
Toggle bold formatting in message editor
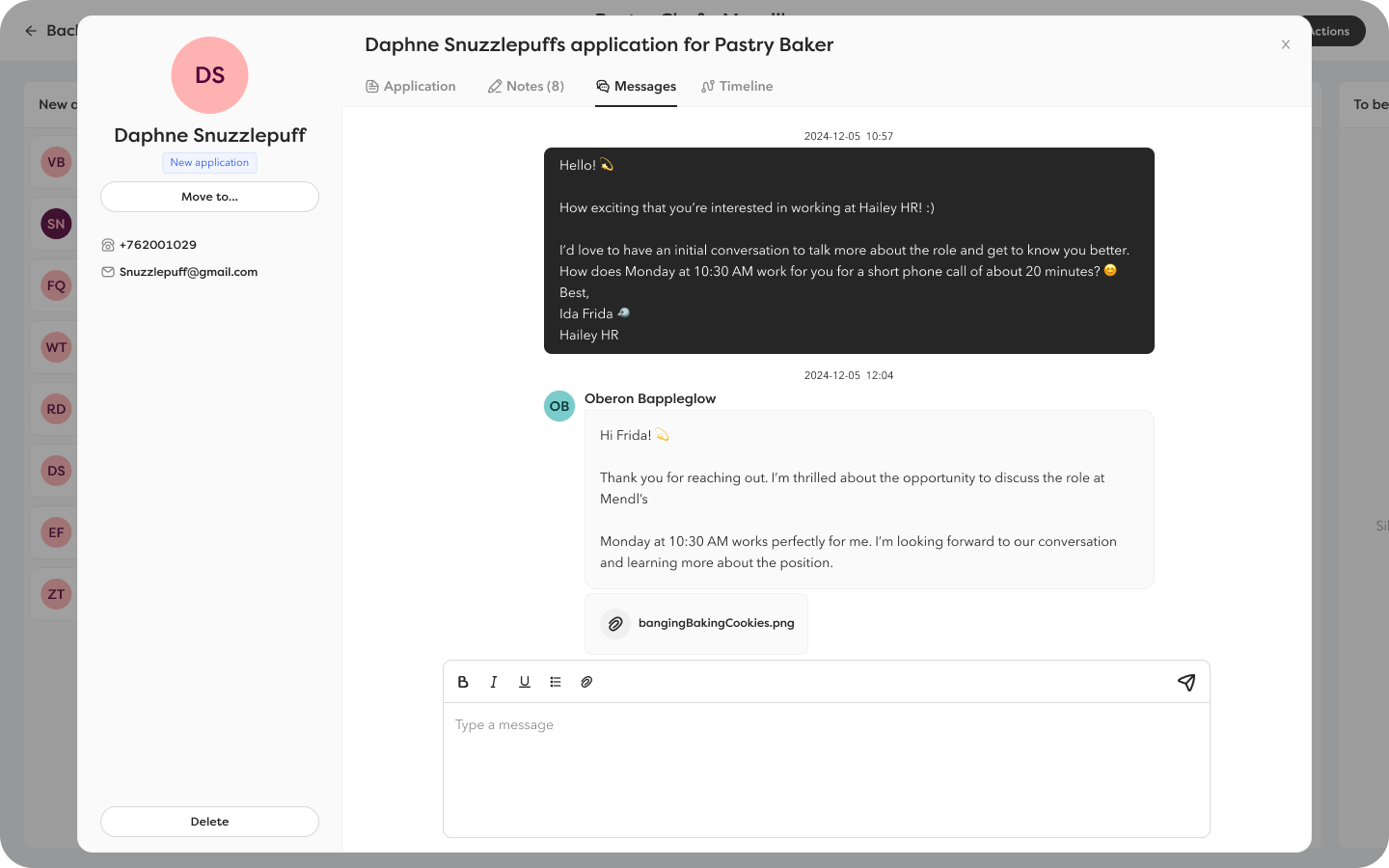pyautogui.click(x=463, y=682)
